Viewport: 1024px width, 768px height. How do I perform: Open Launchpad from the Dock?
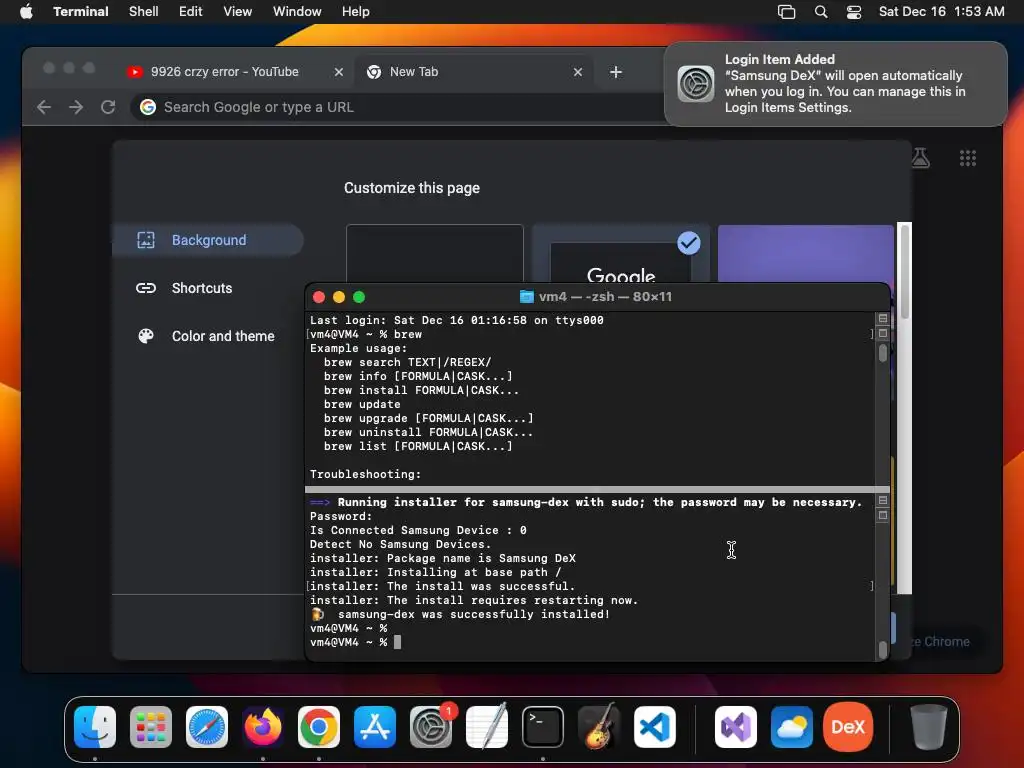tap(151, 727)
